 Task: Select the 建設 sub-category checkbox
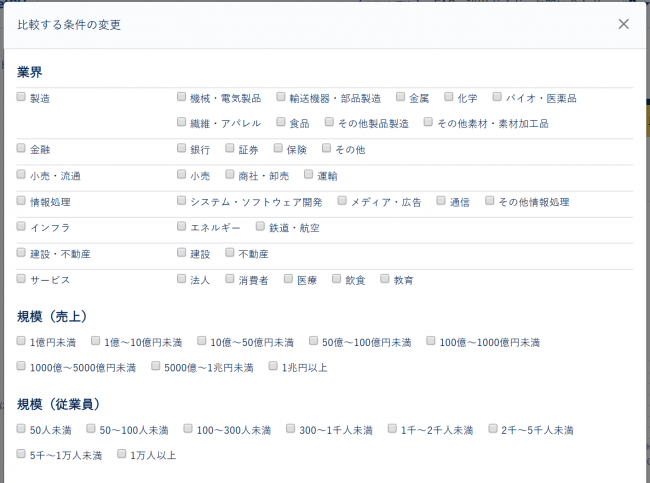[x=181, y=252]
